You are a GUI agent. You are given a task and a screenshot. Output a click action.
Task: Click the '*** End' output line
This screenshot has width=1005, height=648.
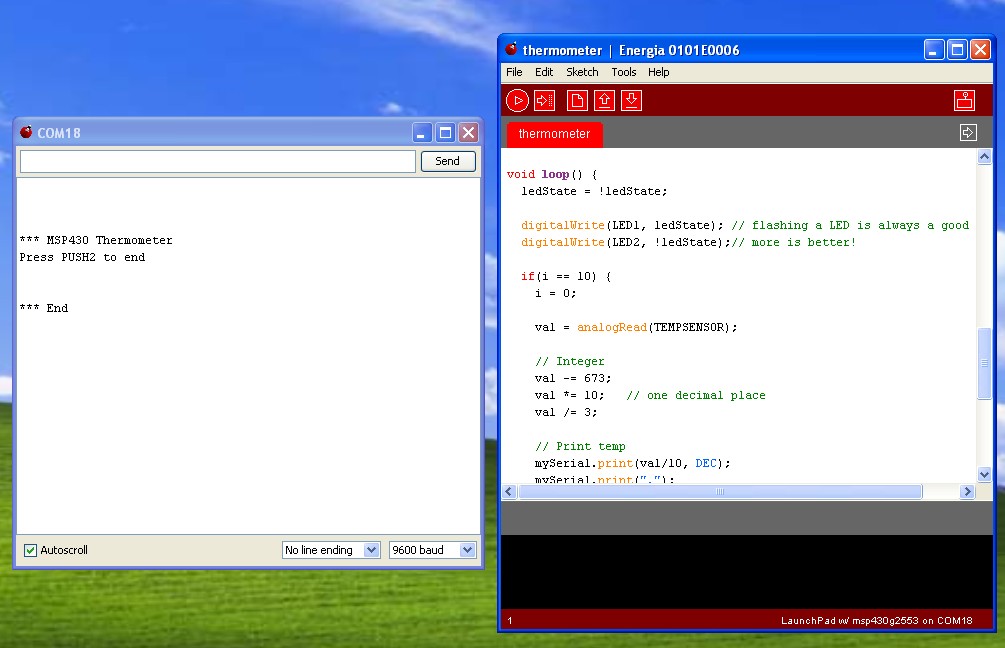[x=44, y=308]
